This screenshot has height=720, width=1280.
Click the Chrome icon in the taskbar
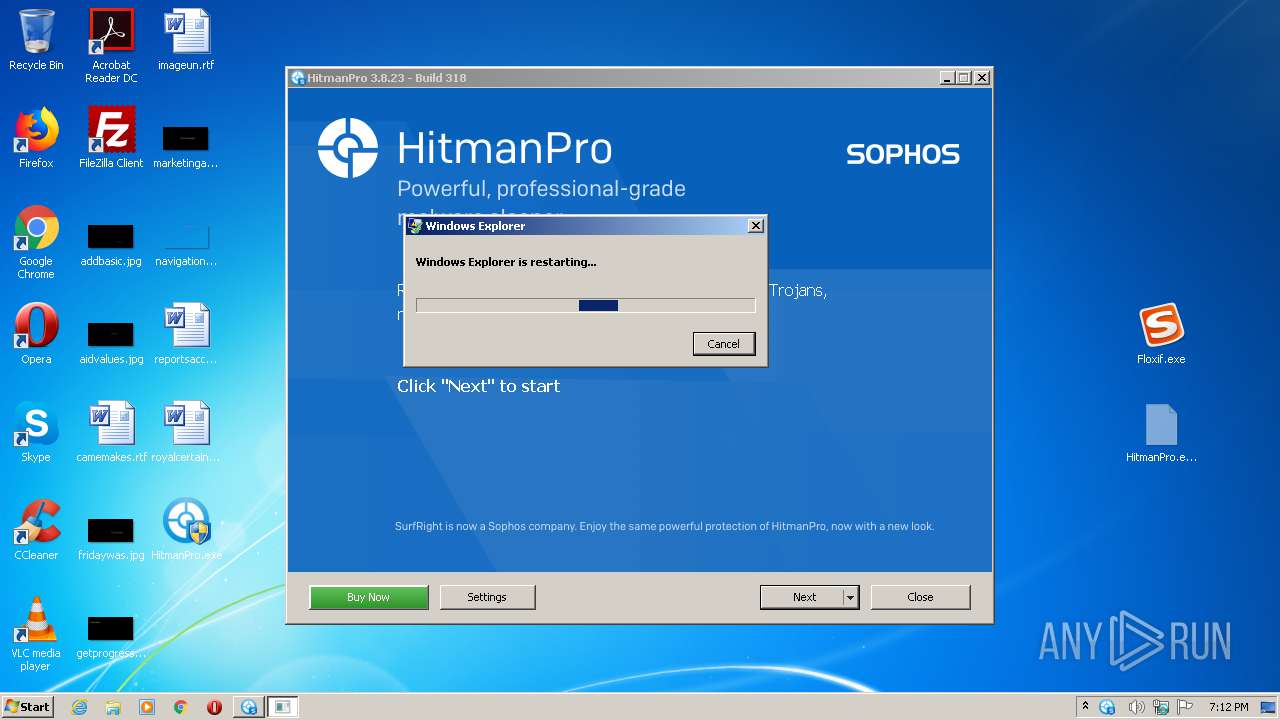(181, 707)
